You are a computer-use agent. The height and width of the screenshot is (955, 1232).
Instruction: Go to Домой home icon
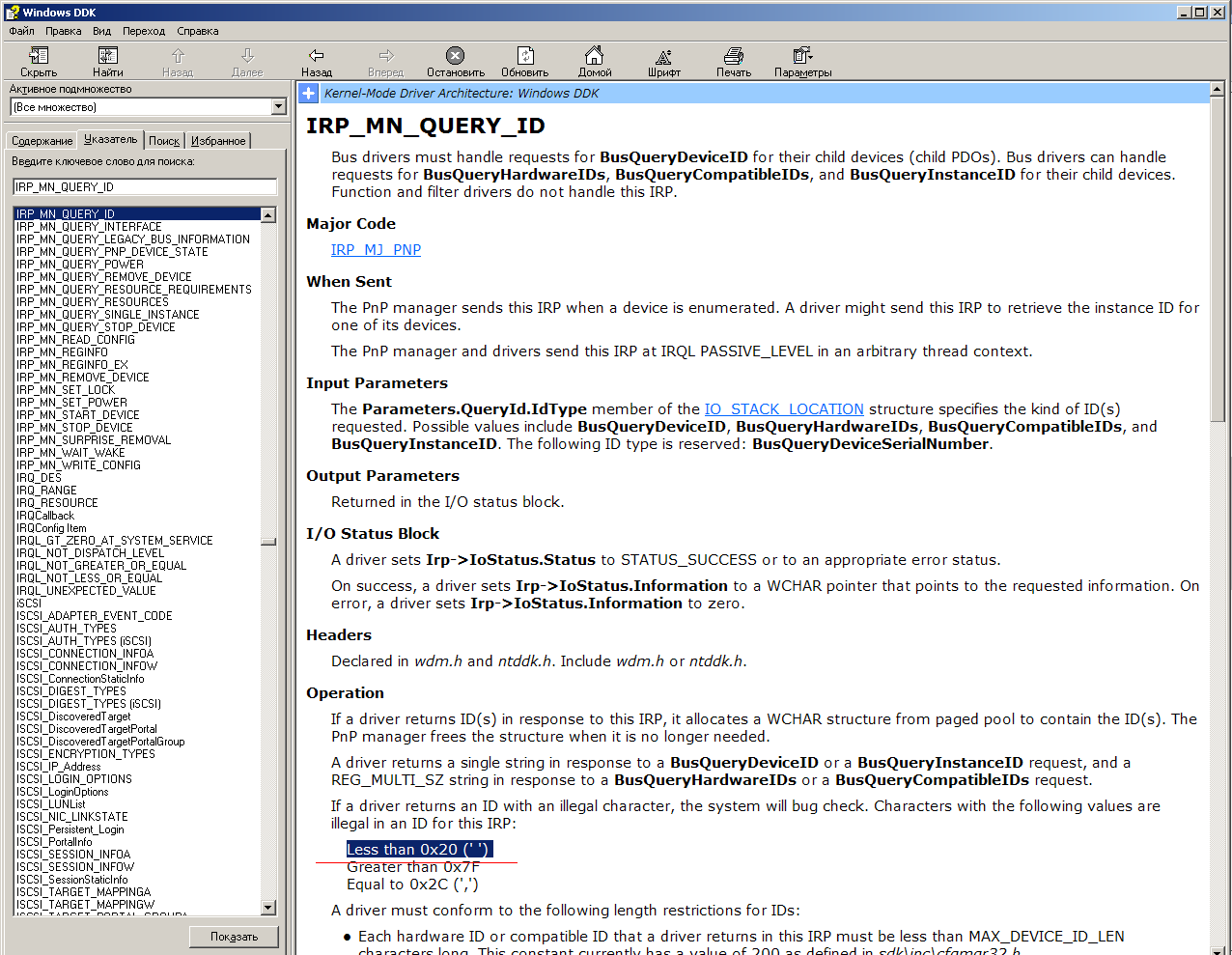[x=595, y=56]
